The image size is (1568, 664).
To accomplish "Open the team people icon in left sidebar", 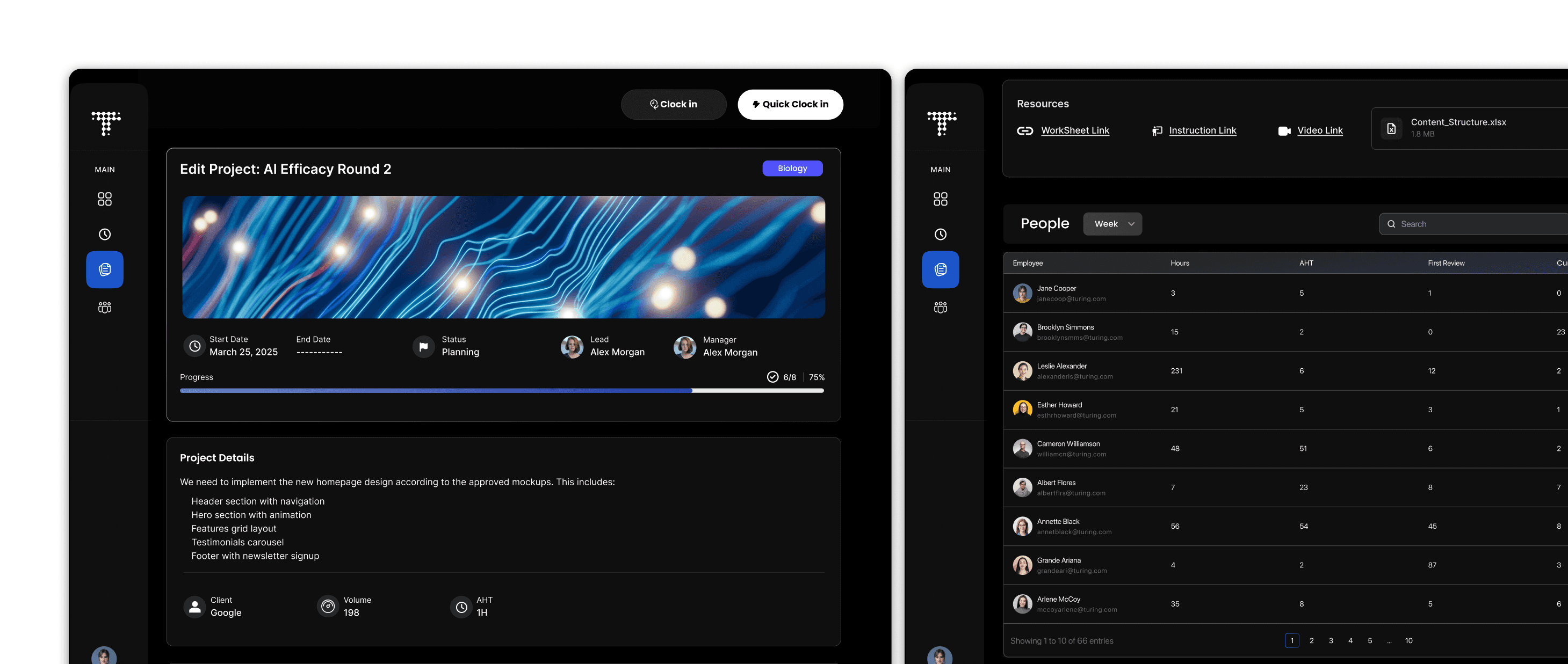I will pyautogui.click(x=105, y=308).
